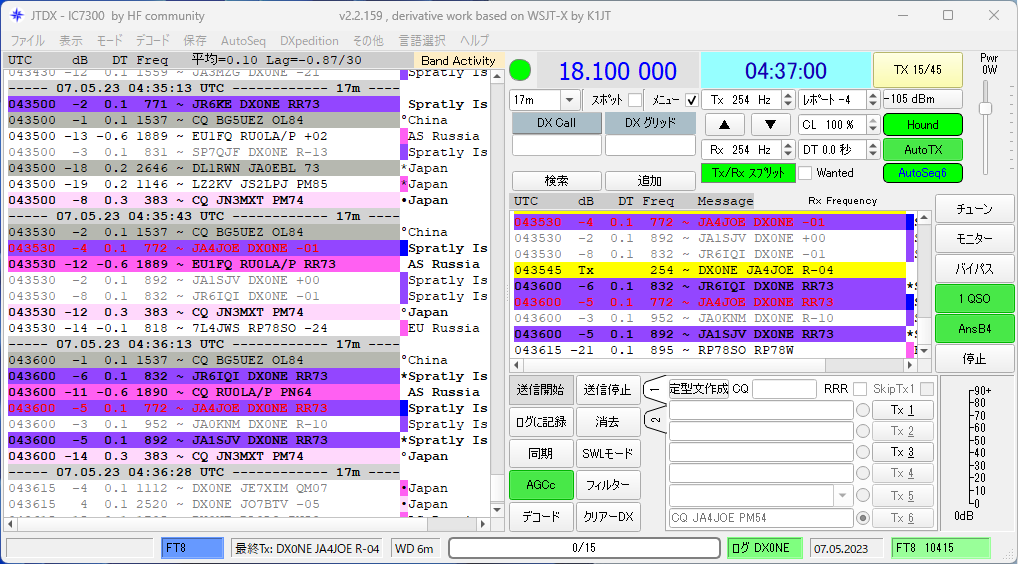Open the DXpedition menu

309,41
